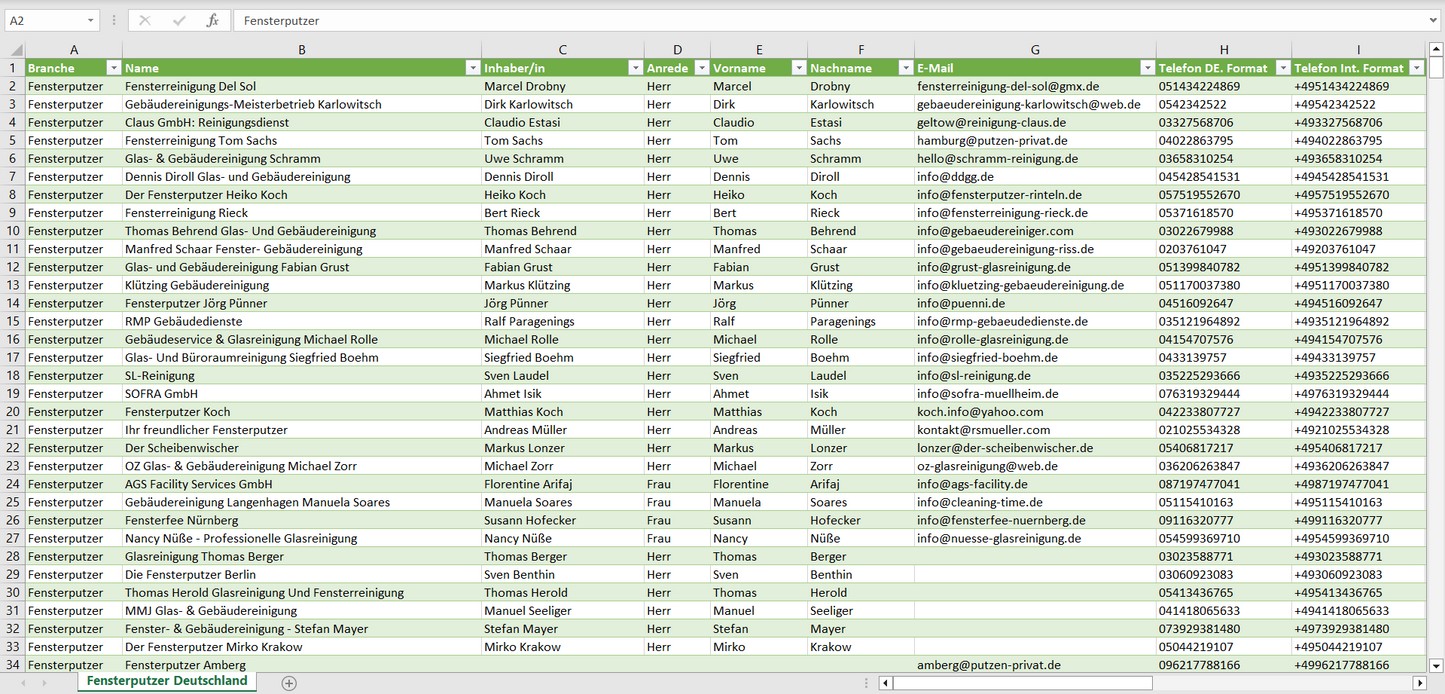Expand the Name Box dropdown arrow
This screenshot has width=1445, height=694.
(90, 20)
